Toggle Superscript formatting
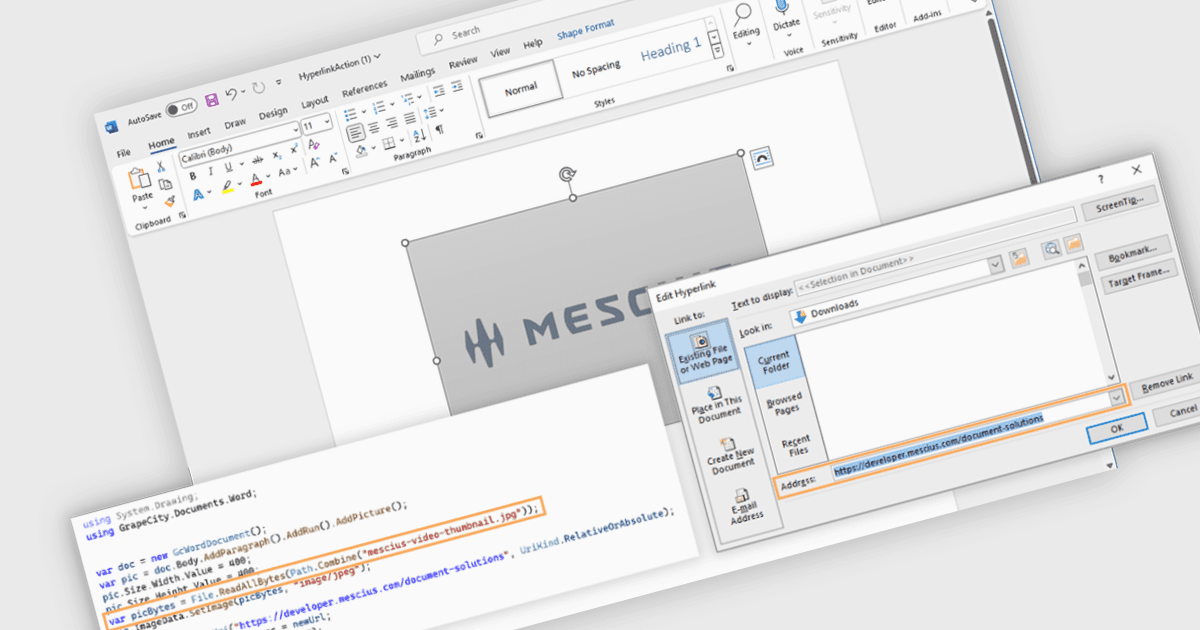 coord(294,149)
